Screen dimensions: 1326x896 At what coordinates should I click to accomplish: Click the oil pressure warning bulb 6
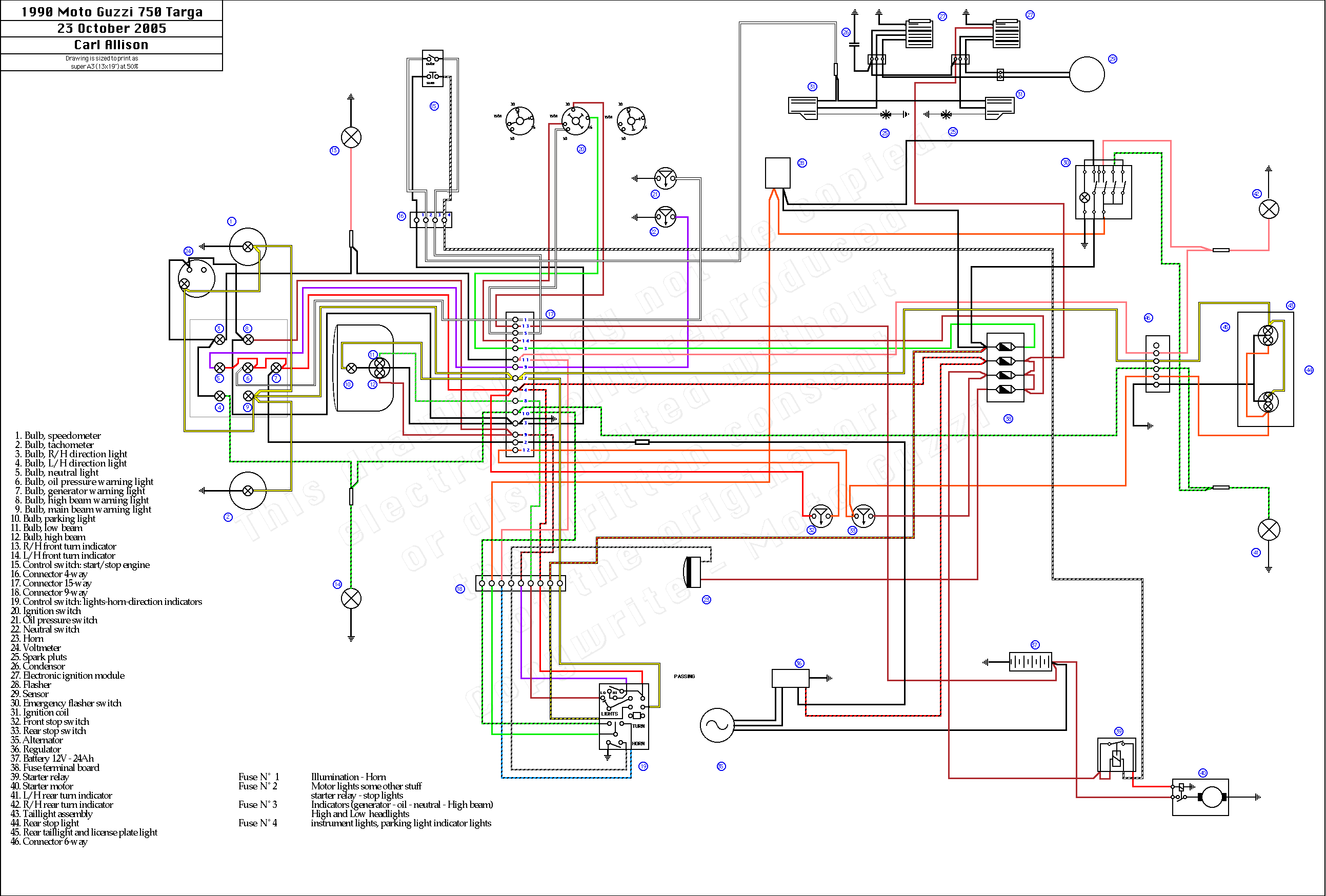pos(248,368)
